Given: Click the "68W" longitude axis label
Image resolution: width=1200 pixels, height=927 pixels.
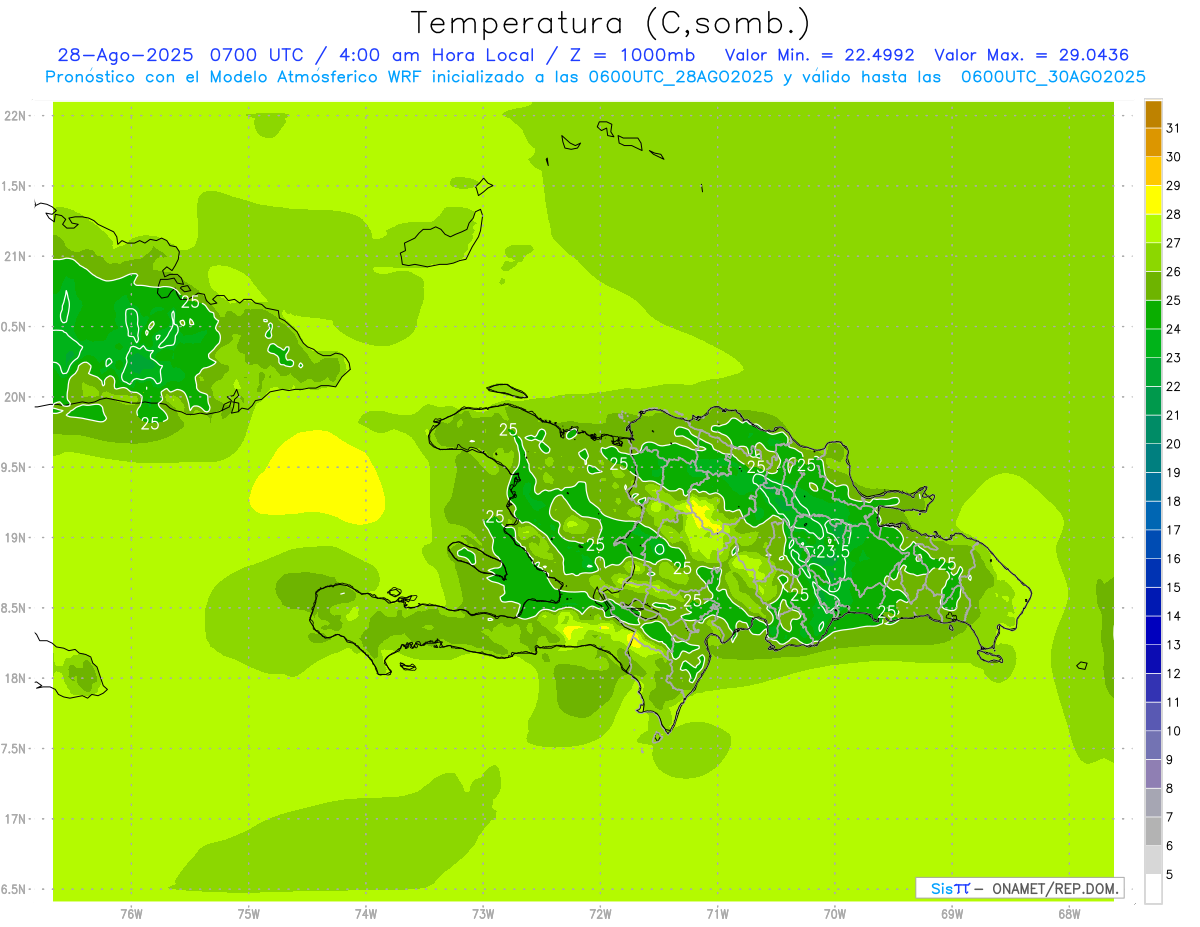Looking at the screenshot, I should click(x=1069, y=913).
